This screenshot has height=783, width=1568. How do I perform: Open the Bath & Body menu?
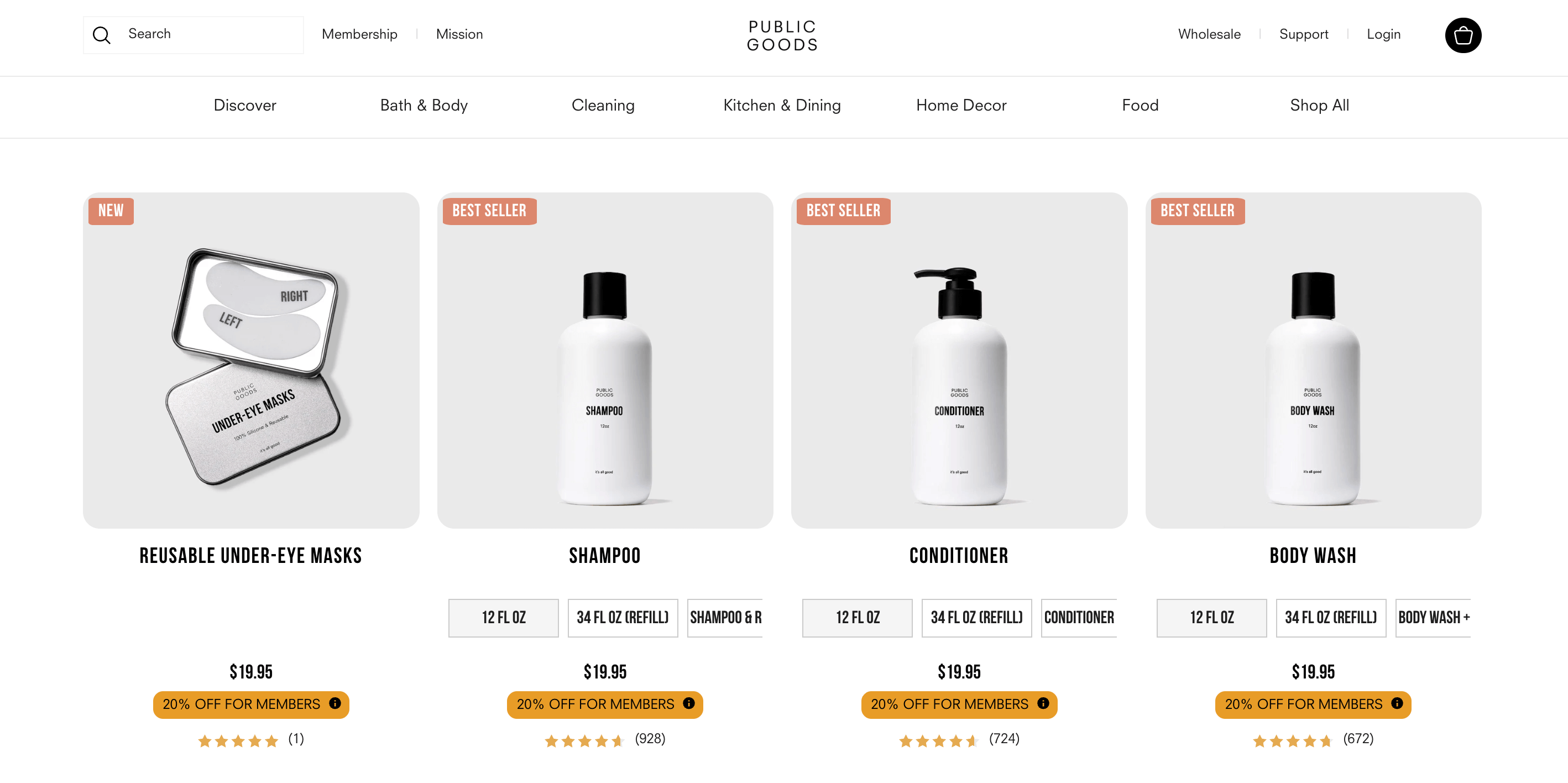pyautogui.click(x=424, y=105)
